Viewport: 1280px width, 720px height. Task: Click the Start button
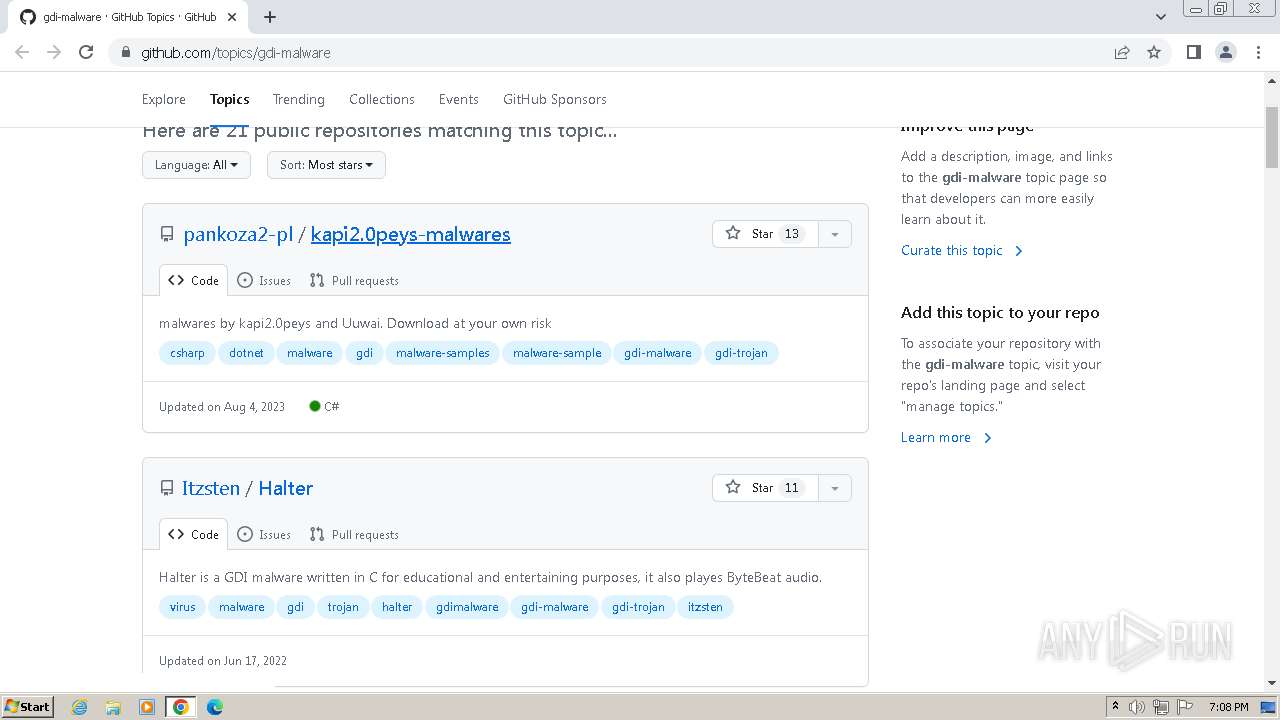[x=27, y=707]
